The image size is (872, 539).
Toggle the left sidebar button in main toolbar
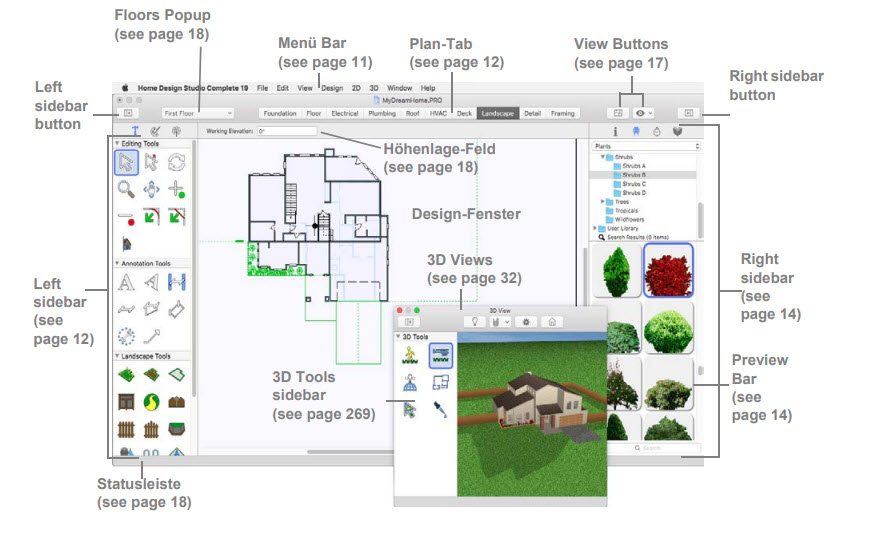[x=128, y=113]
